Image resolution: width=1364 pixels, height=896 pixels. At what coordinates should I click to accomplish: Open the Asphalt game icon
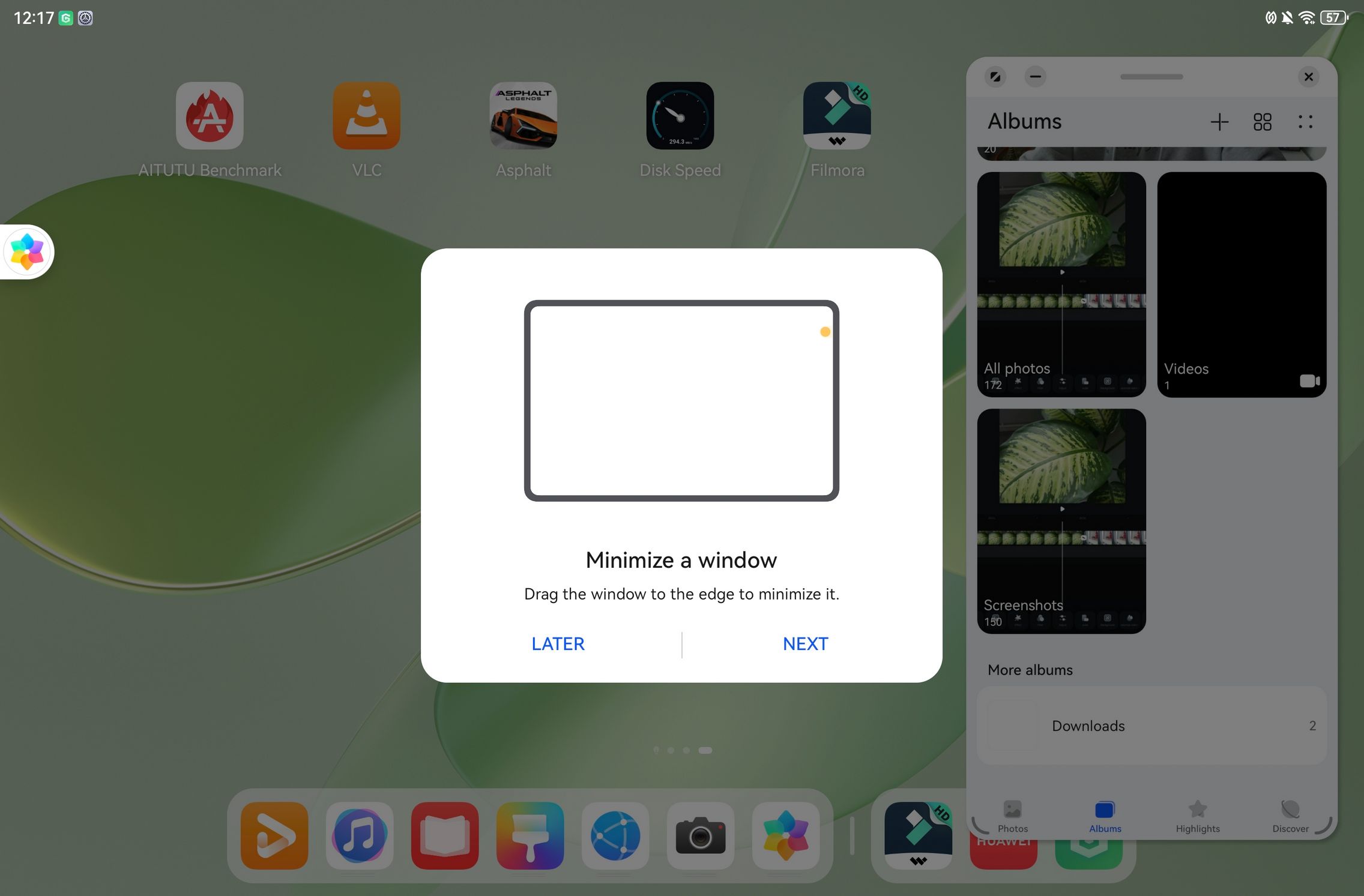524,116
